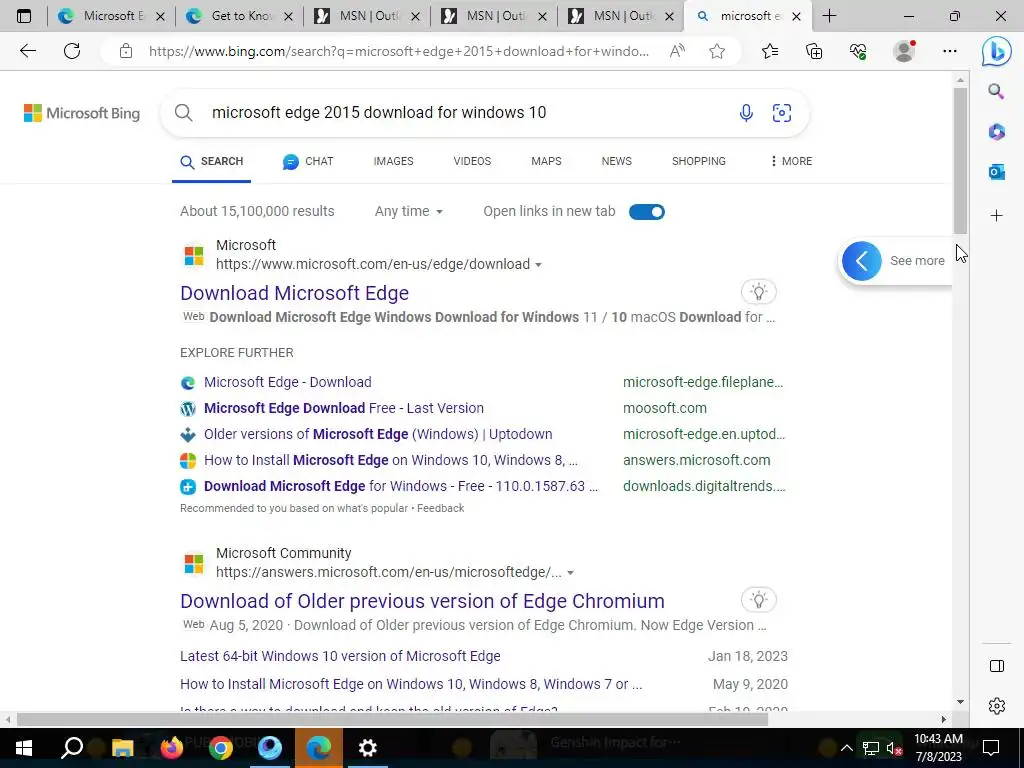Expand the See more panel arrow
Viewport: 1024px width, 768px height.
point(861,261)
